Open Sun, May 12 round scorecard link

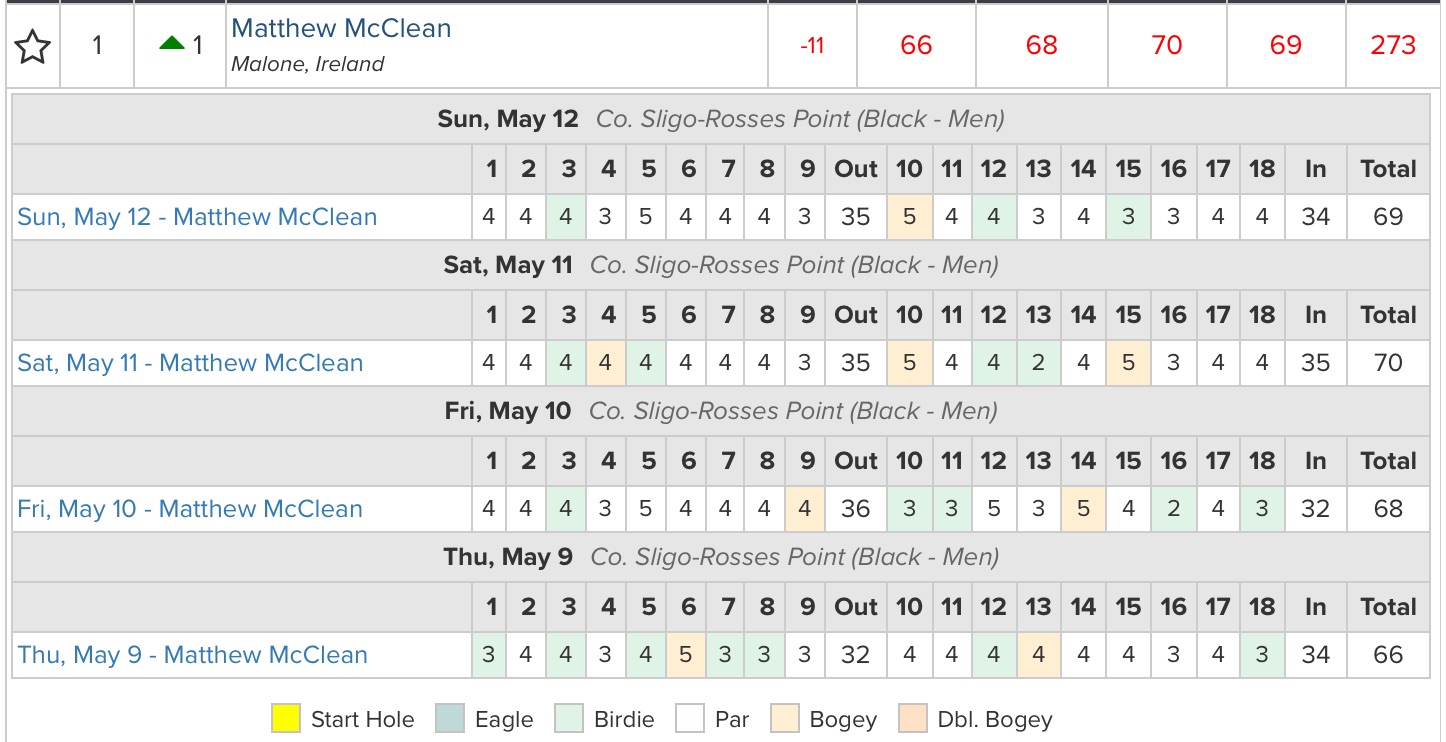click(x=197, y=217)
